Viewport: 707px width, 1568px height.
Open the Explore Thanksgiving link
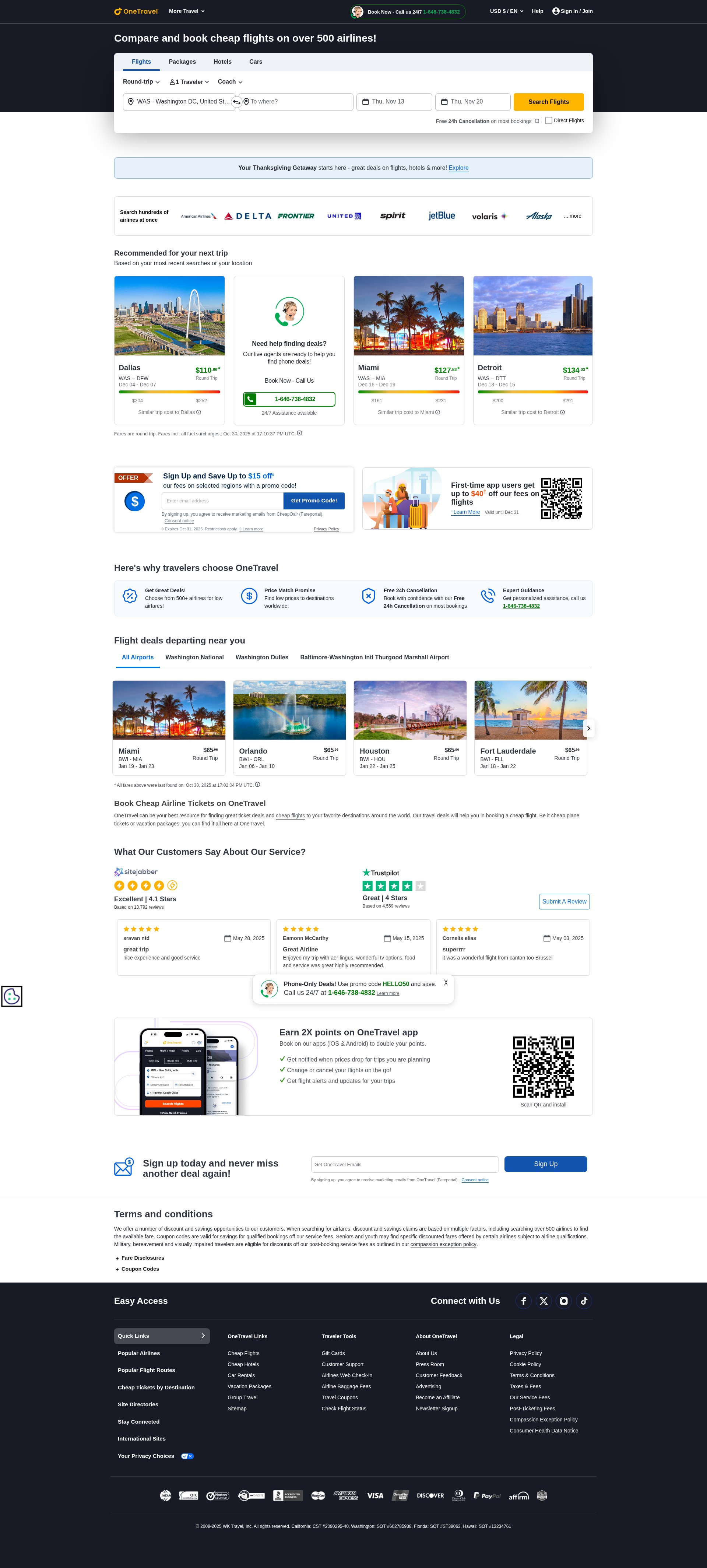(459, 168)
